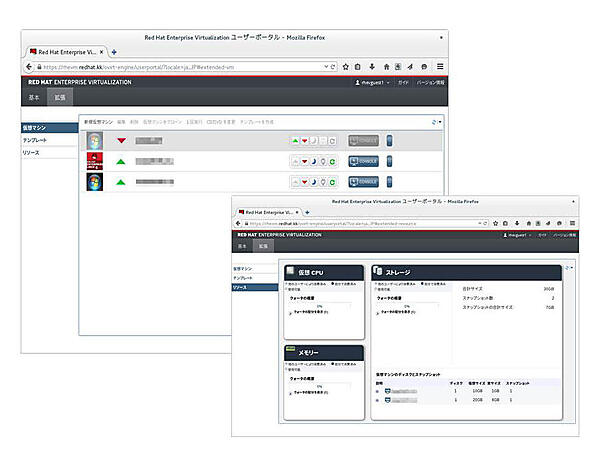Viewport: 600px width, 467px height.
Task: Click the greyed CONSOLE button on stopped VM
Action: coord(364,141)
